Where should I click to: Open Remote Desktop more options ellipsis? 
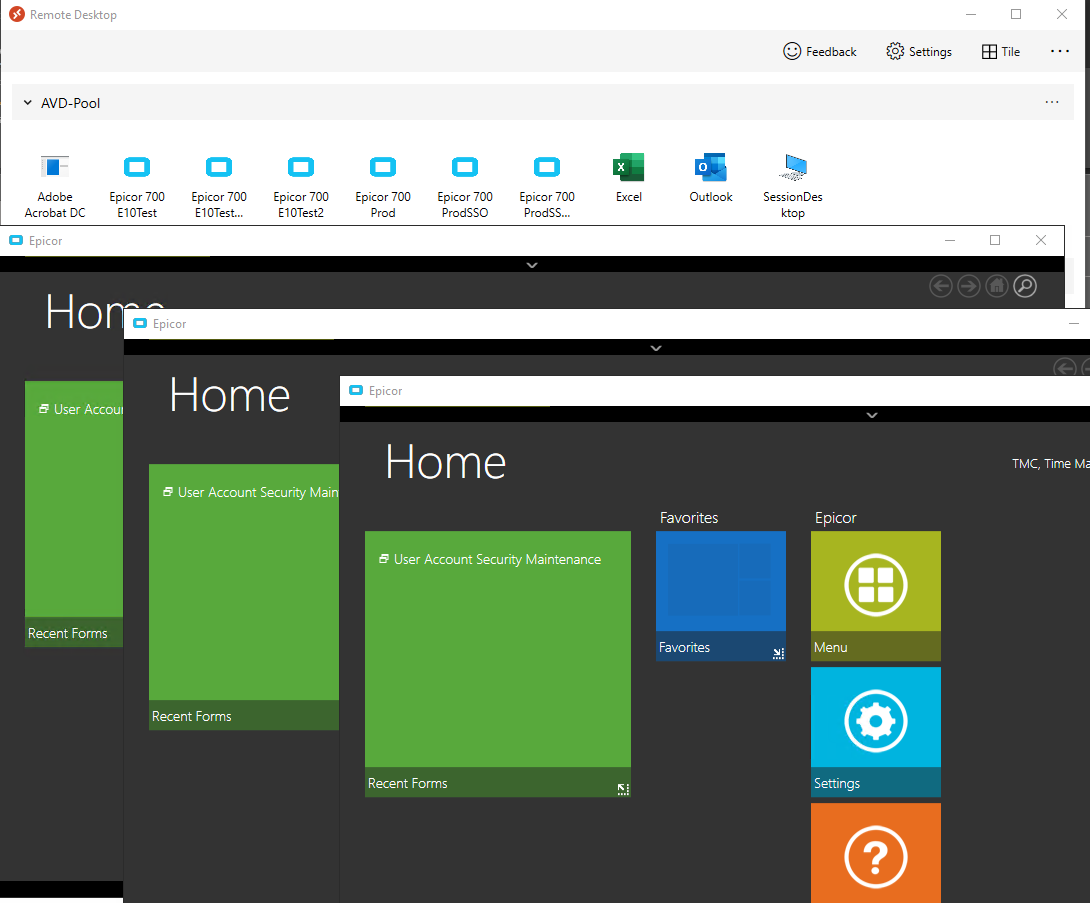pos(1059,51)
